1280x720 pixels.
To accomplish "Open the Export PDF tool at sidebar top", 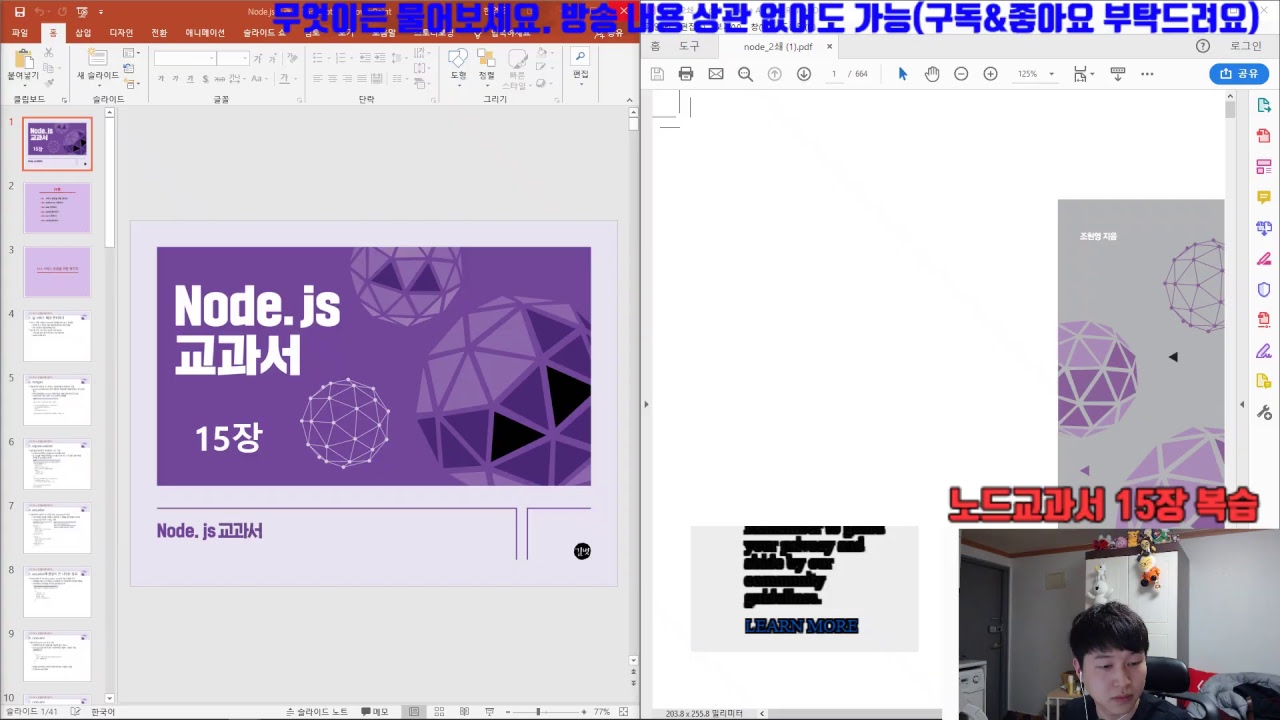I will (1264, 106).
